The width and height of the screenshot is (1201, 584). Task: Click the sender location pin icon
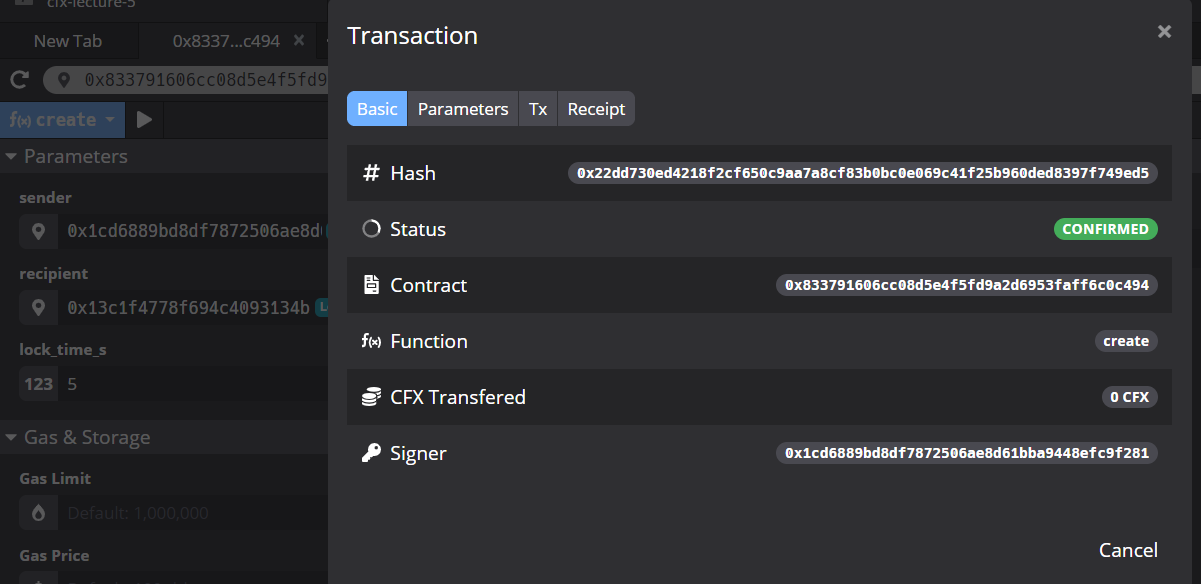tap(39, 231)
